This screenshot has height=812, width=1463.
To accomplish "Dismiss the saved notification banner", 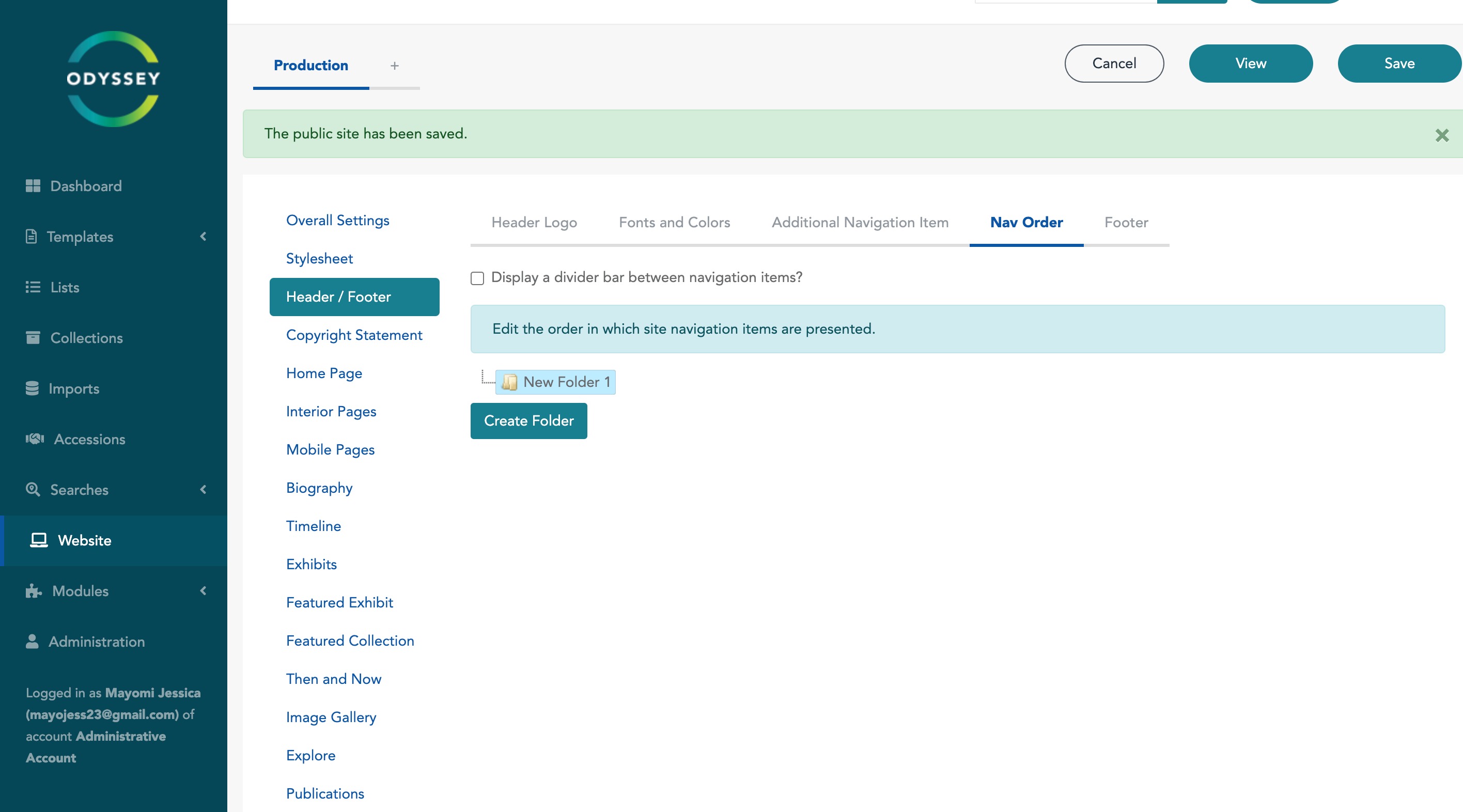I will (1441, 135).
